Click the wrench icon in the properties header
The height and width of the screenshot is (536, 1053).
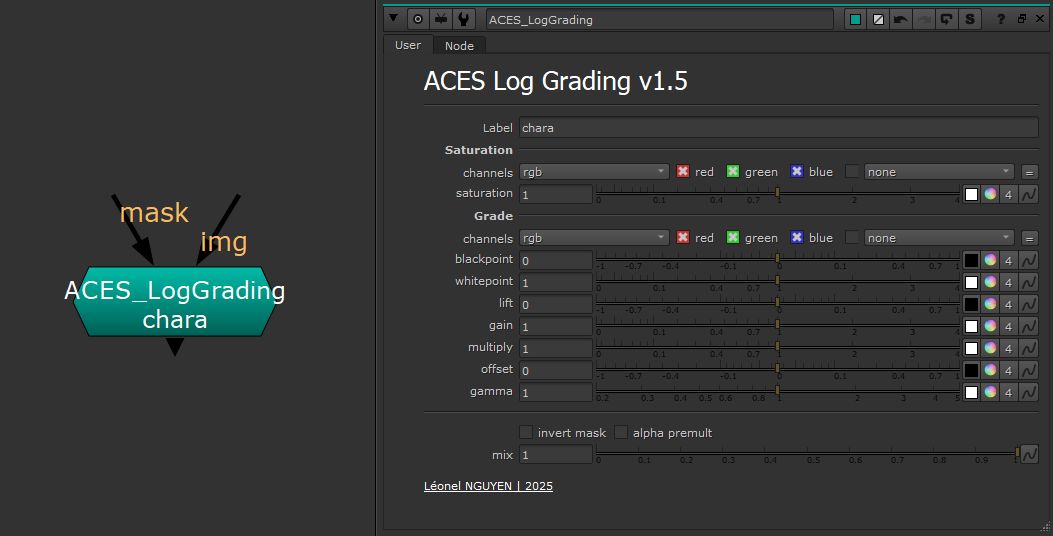[463, 19]
